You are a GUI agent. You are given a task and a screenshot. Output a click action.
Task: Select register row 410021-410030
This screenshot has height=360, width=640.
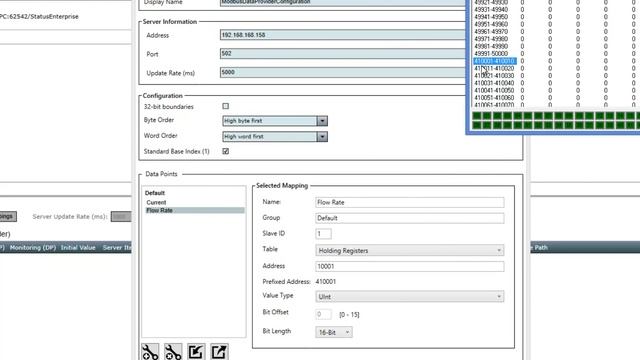tap(494, 76)
